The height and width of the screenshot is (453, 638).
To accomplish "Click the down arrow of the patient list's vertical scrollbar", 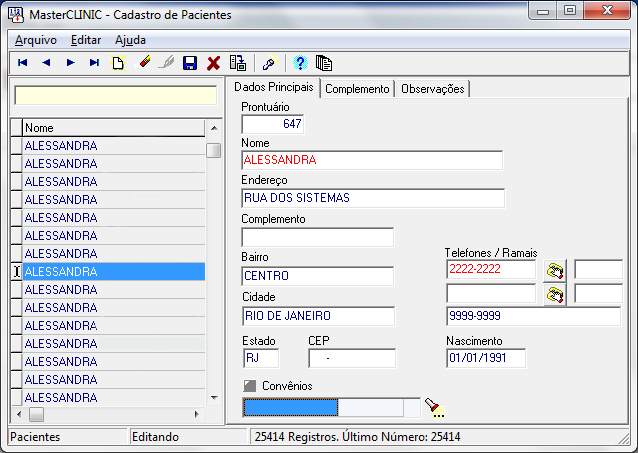I will [x=214, y=398].
